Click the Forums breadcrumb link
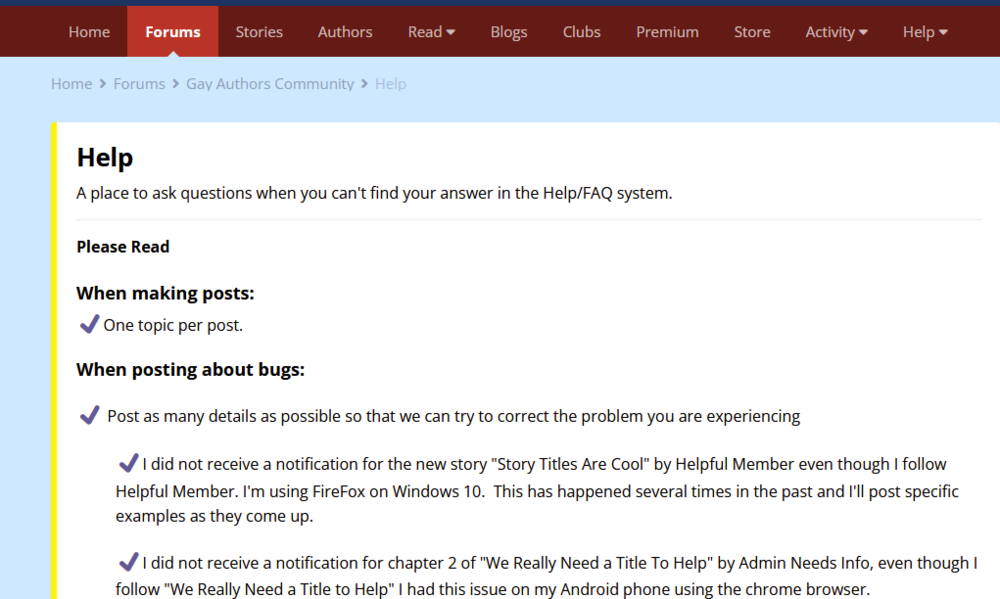 pyautogui.click(x=139, y=84)
